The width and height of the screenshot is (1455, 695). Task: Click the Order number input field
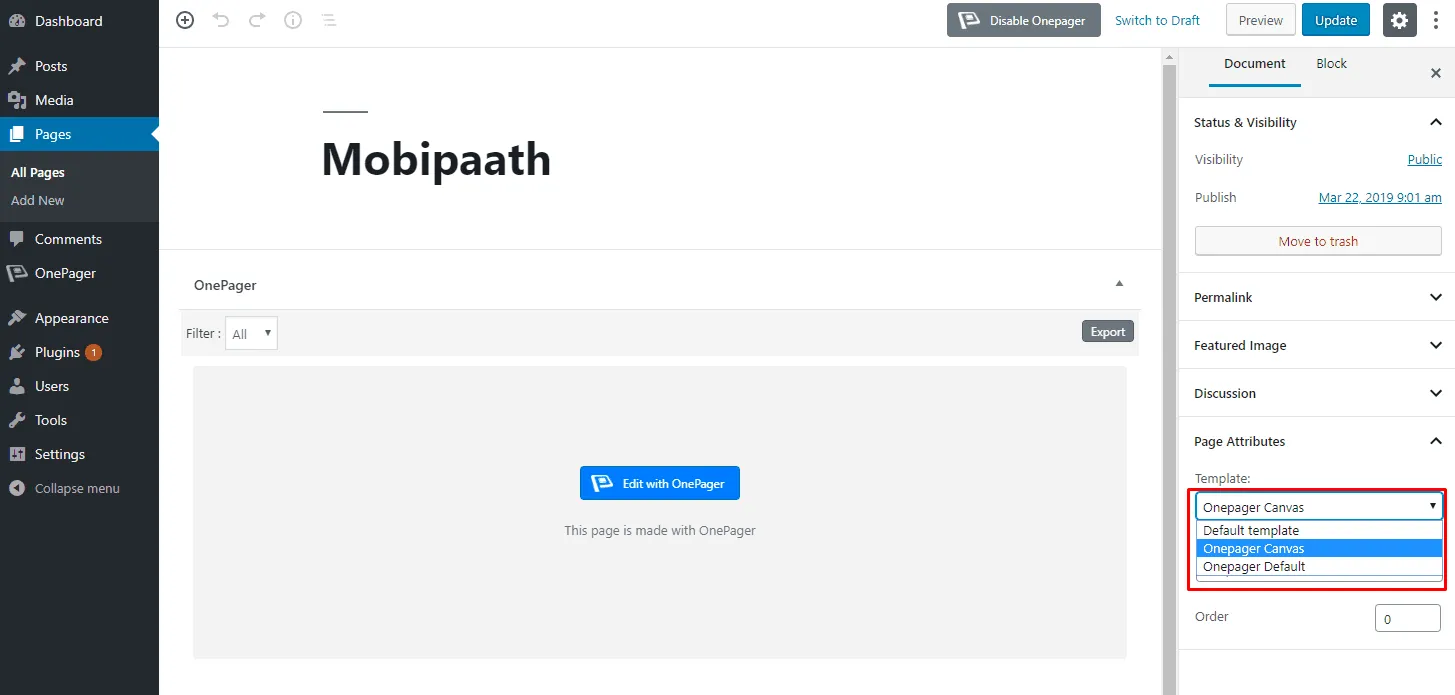point(1408,618)
